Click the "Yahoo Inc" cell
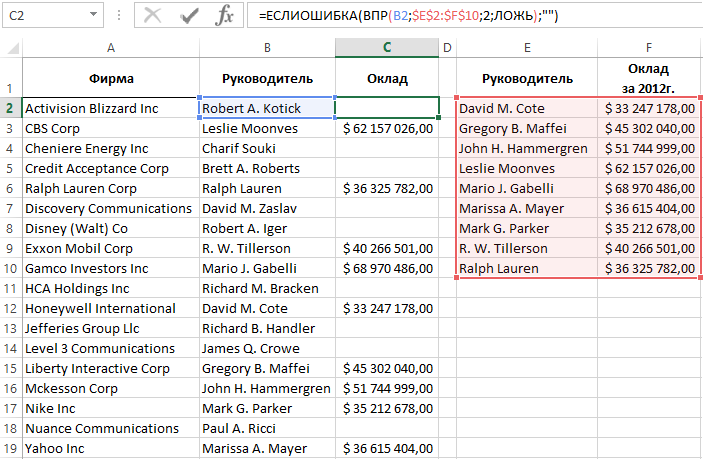The image size is (703, 459). (109, 448)
